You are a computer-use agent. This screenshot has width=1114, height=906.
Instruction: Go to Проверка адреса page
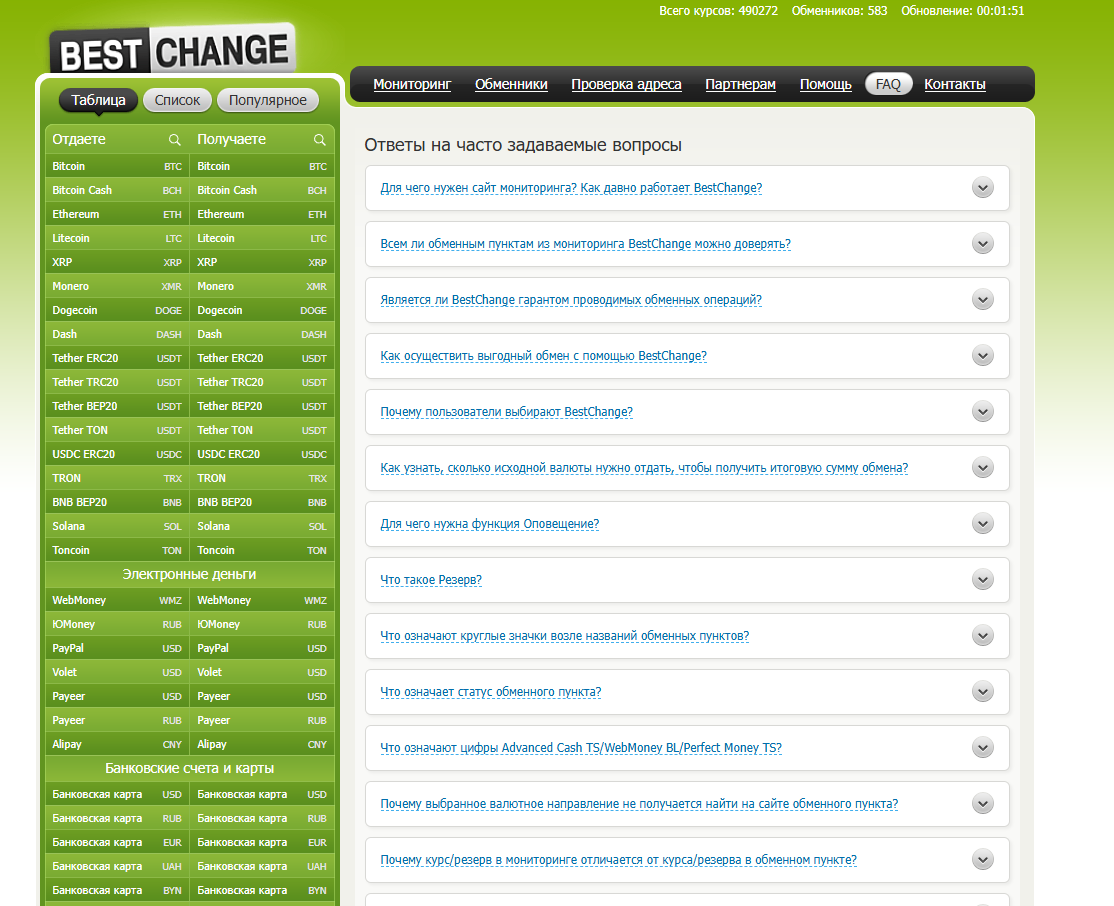pos(626,85)
